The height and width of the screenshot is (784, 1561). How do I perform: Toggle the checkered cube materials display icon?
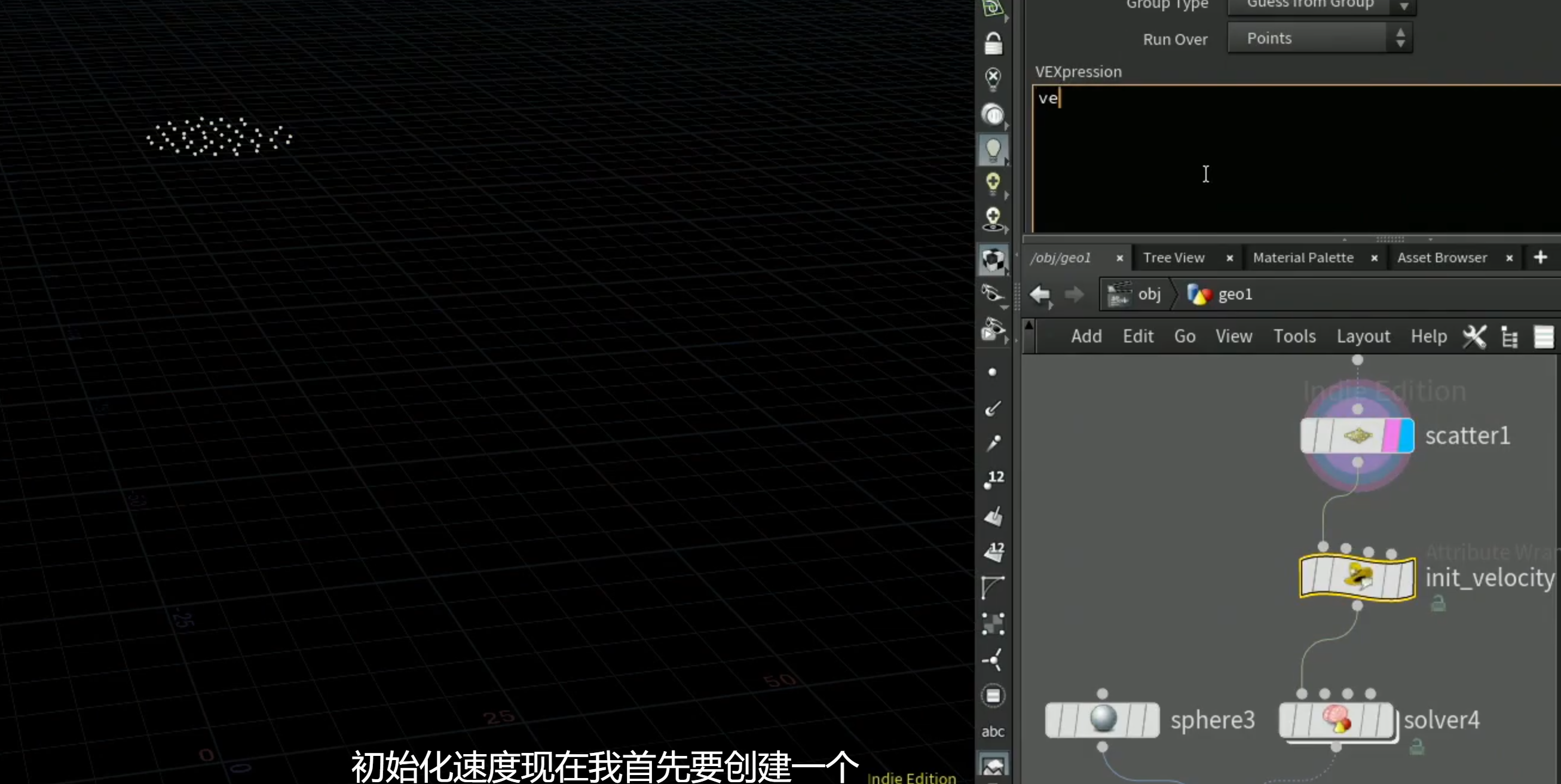[x=993, y=261]
